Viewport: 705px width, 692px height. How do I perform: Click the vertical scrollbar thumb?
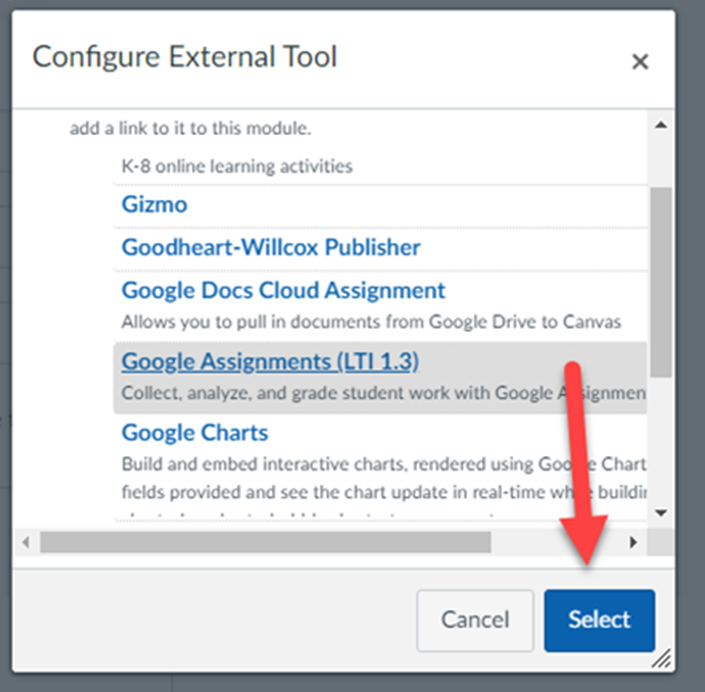click(x=660, y=280)
